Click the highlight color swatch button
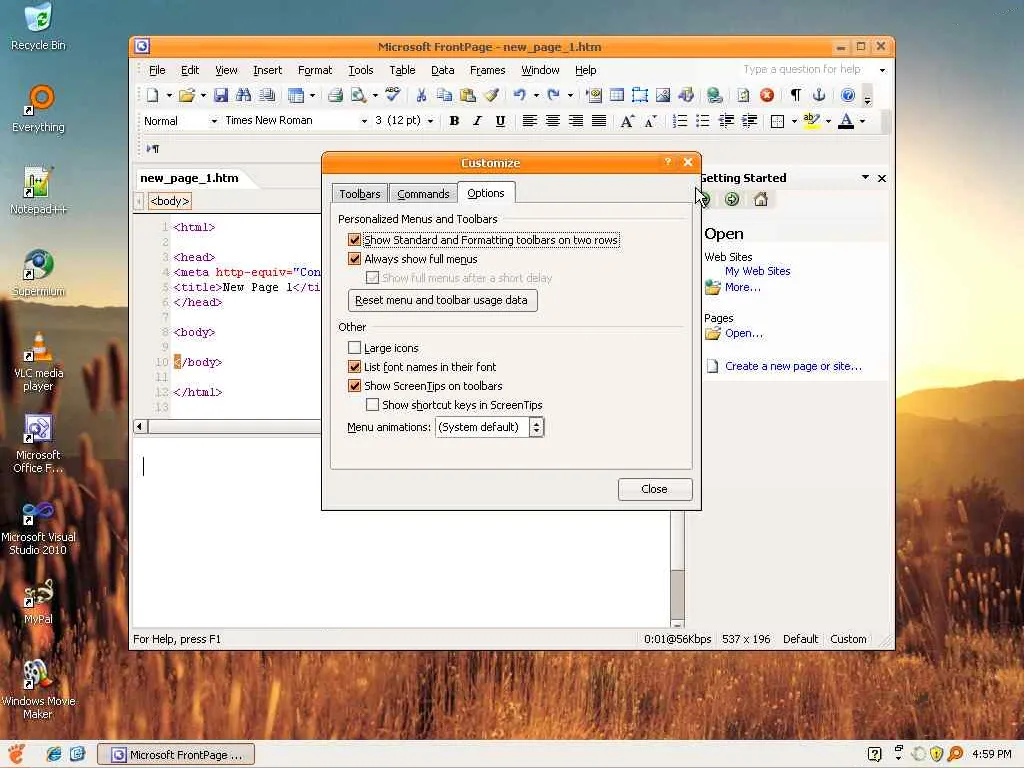 coord(812,121)
